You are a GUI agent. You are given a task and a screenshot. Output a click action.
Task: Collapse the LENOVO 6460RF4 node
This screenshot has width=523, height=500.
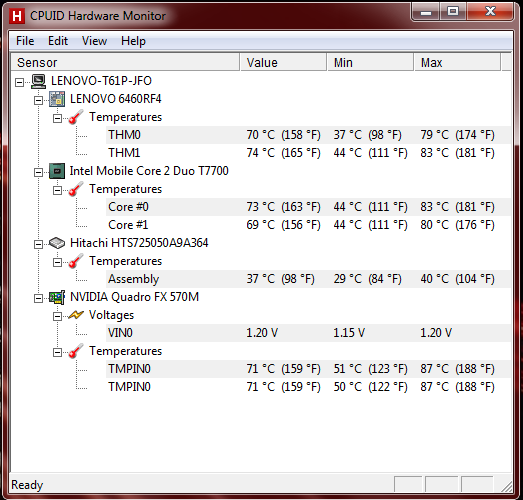pos(38,100)
